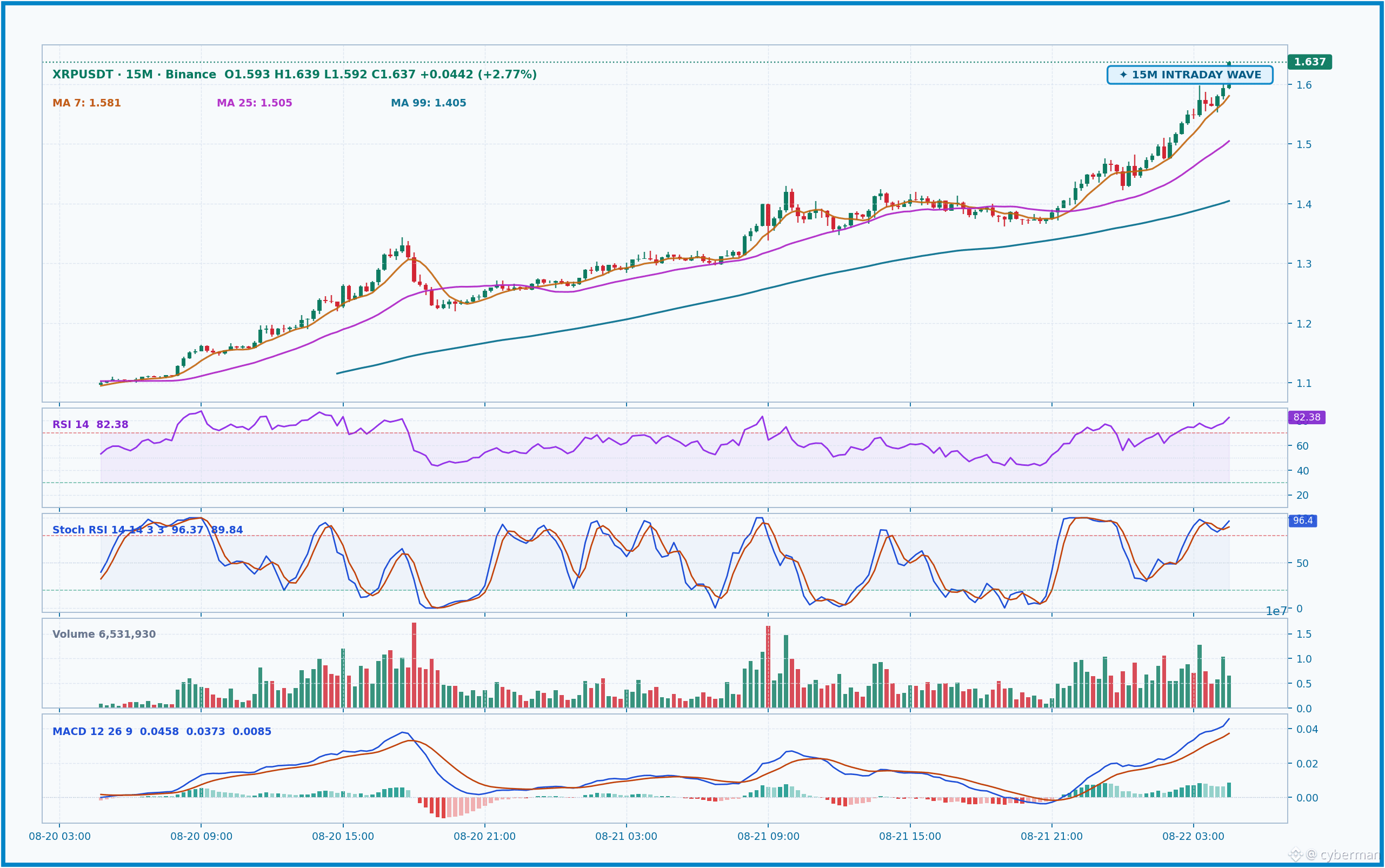The height and width of the screenshot is (868, 1385).
Task: Click the 1.5 price axis label
Action: click(x=1303, y=145)
